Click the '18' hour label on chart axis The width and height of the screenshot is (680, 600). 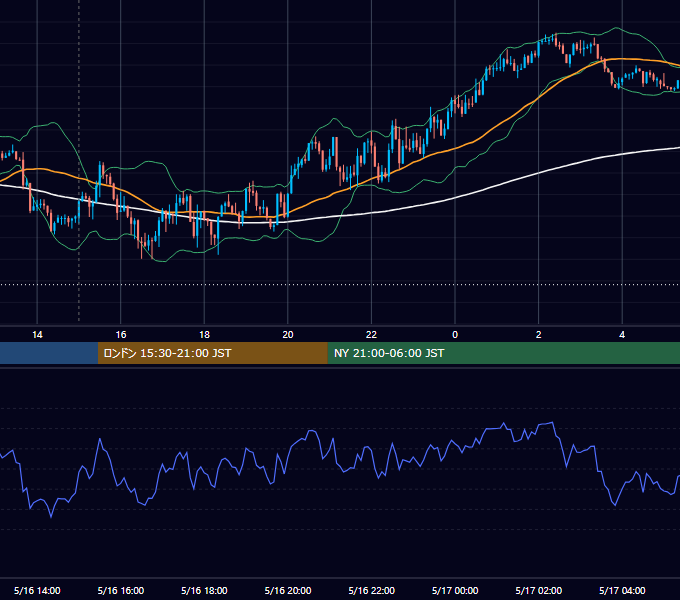point(204,335)
